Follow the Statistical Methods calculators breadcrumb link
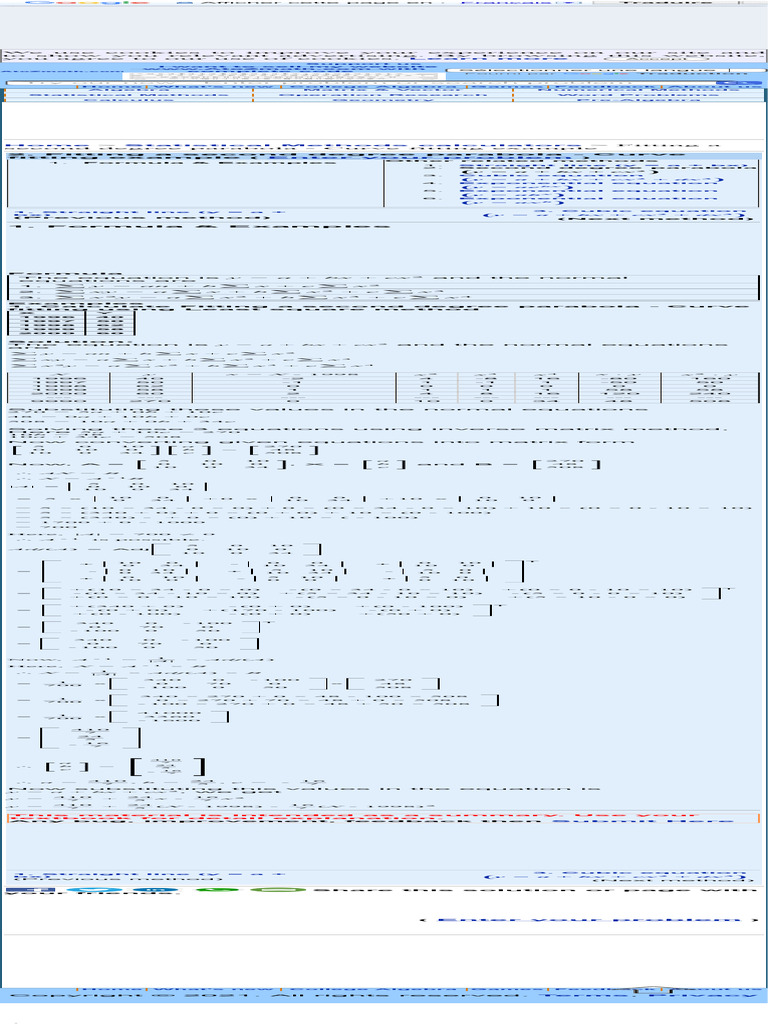Image resolution: width=768 pixels, height=1024 pixels. pos(353,145)
